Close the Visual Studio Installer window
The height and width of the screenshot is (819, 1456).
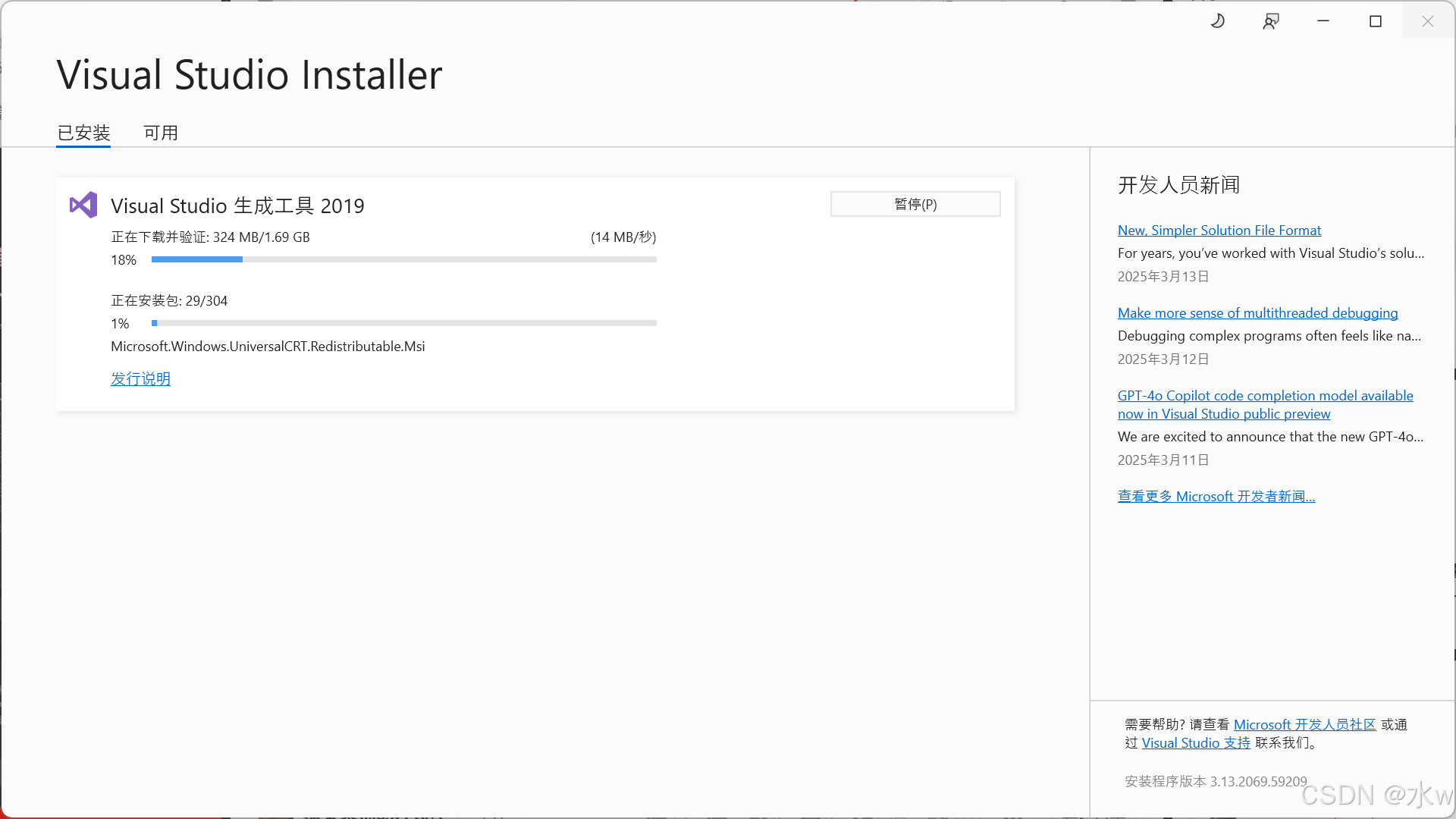(1428, 21)
